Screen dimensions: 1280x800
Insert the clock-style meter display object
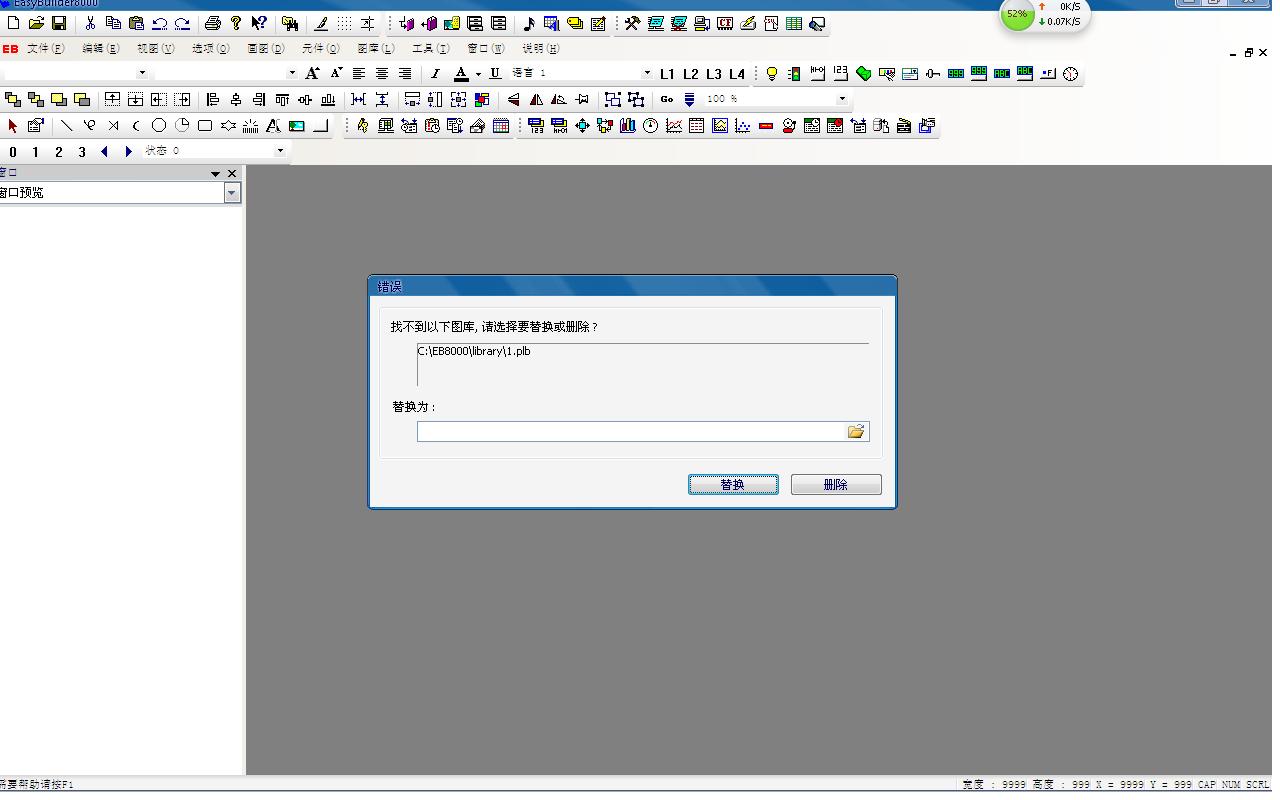point(1070,73)
